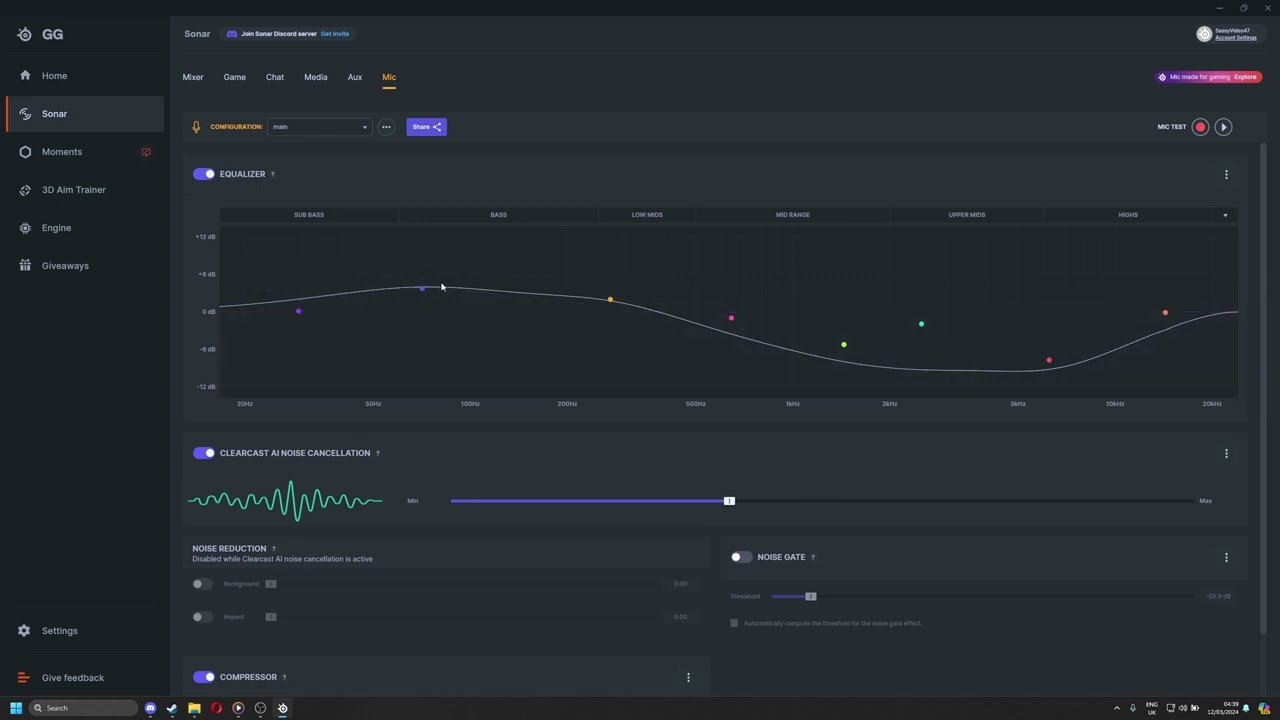The width and height of the screenshot is (1280, 720).
Task: Click the purple EQ point in sub bass
Action: (x=299, y=311)
